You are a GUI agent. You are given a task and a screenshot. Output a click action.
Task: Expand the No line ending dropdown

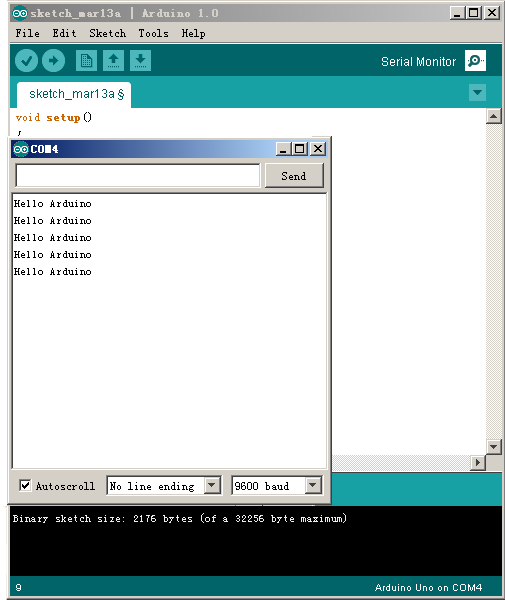pos(212,486)
